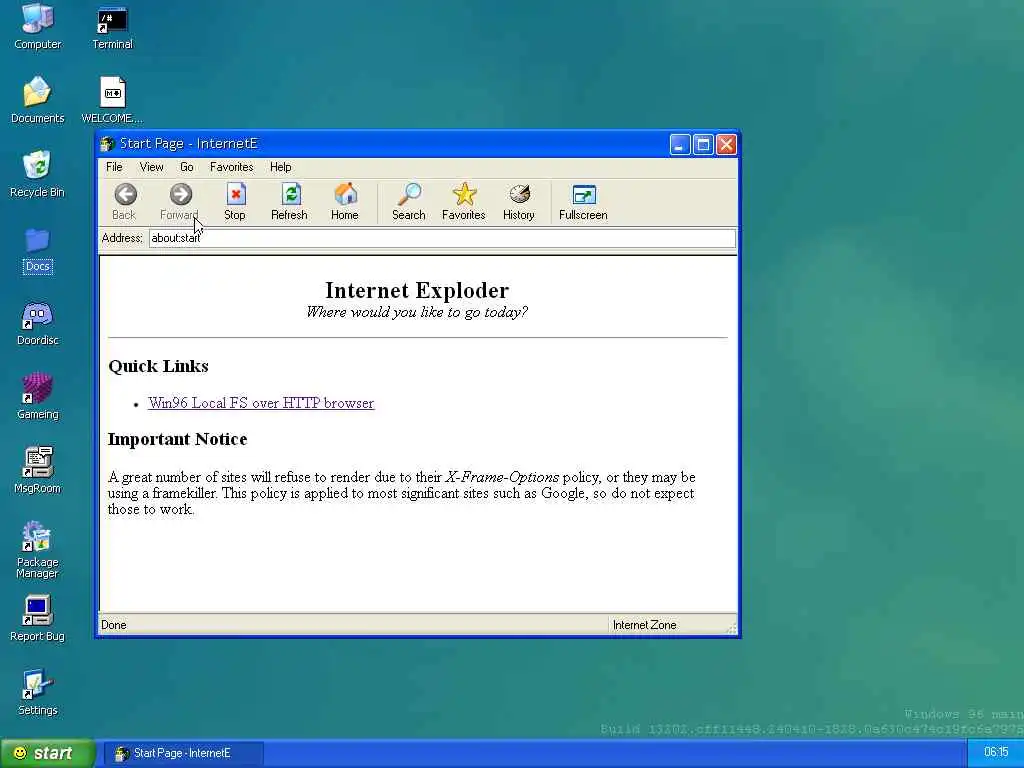
Task: Open the Settings desktop shortcut
Action: click(37, 685)
